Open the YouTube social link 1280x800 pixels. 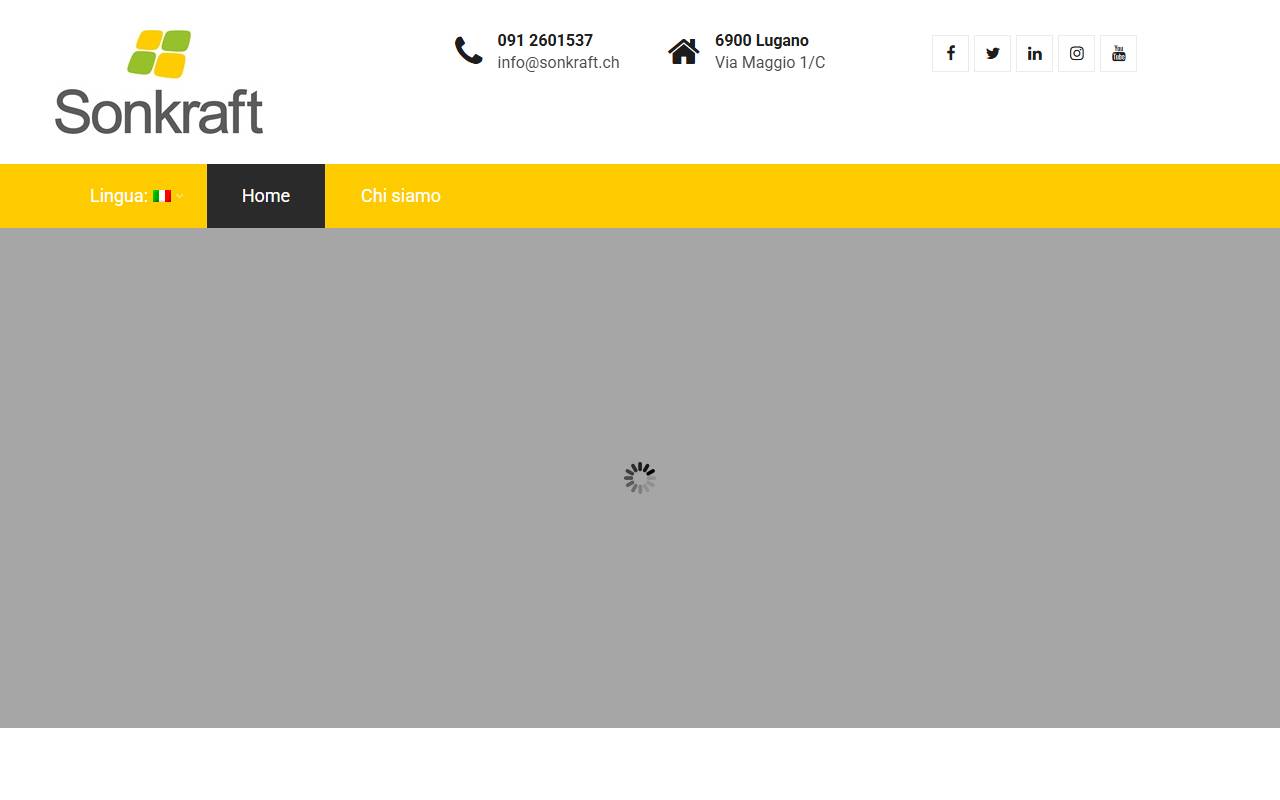point(1118,54)
